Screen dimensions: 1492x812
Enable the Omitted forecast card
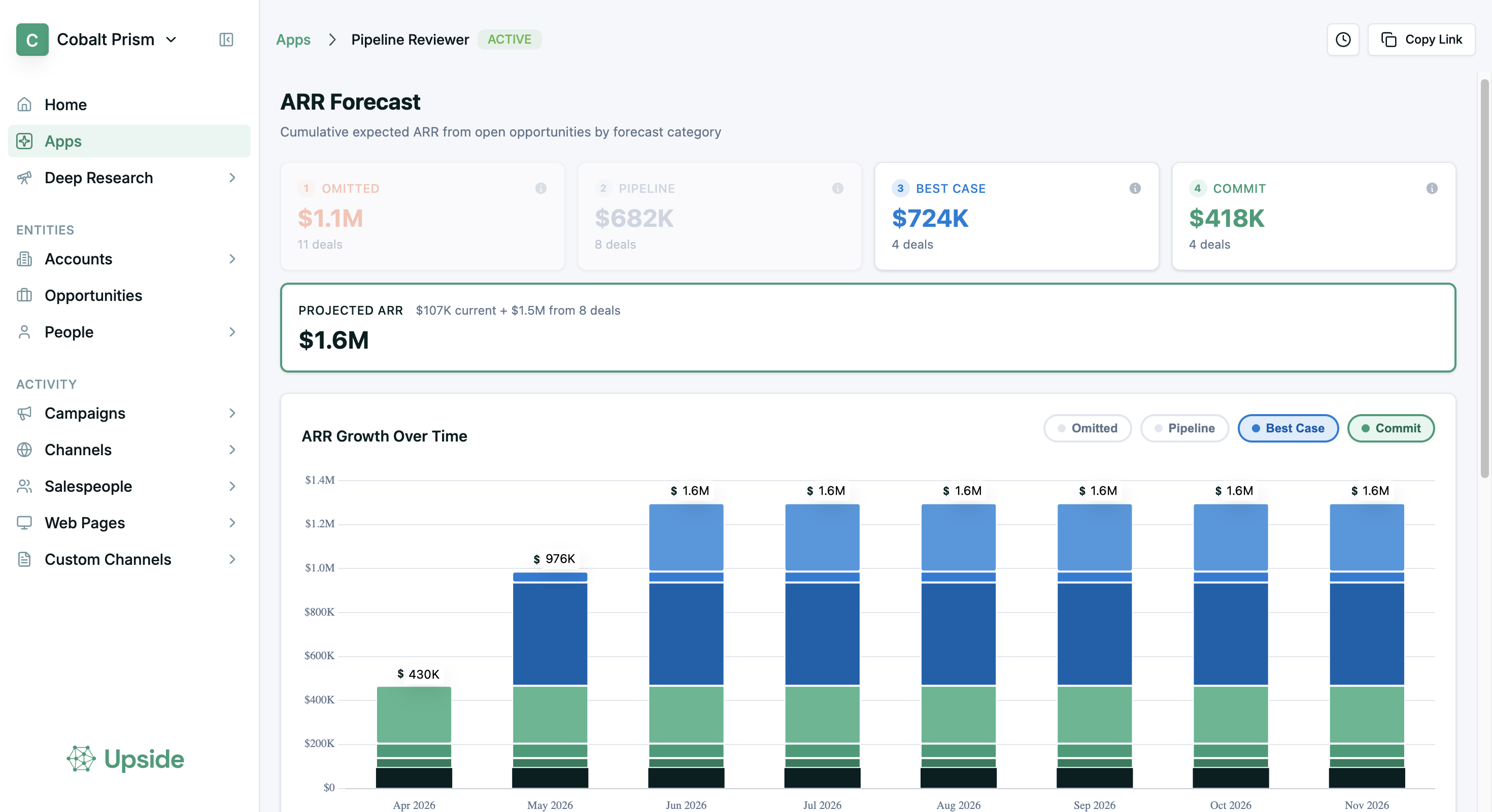pos(422,216)
